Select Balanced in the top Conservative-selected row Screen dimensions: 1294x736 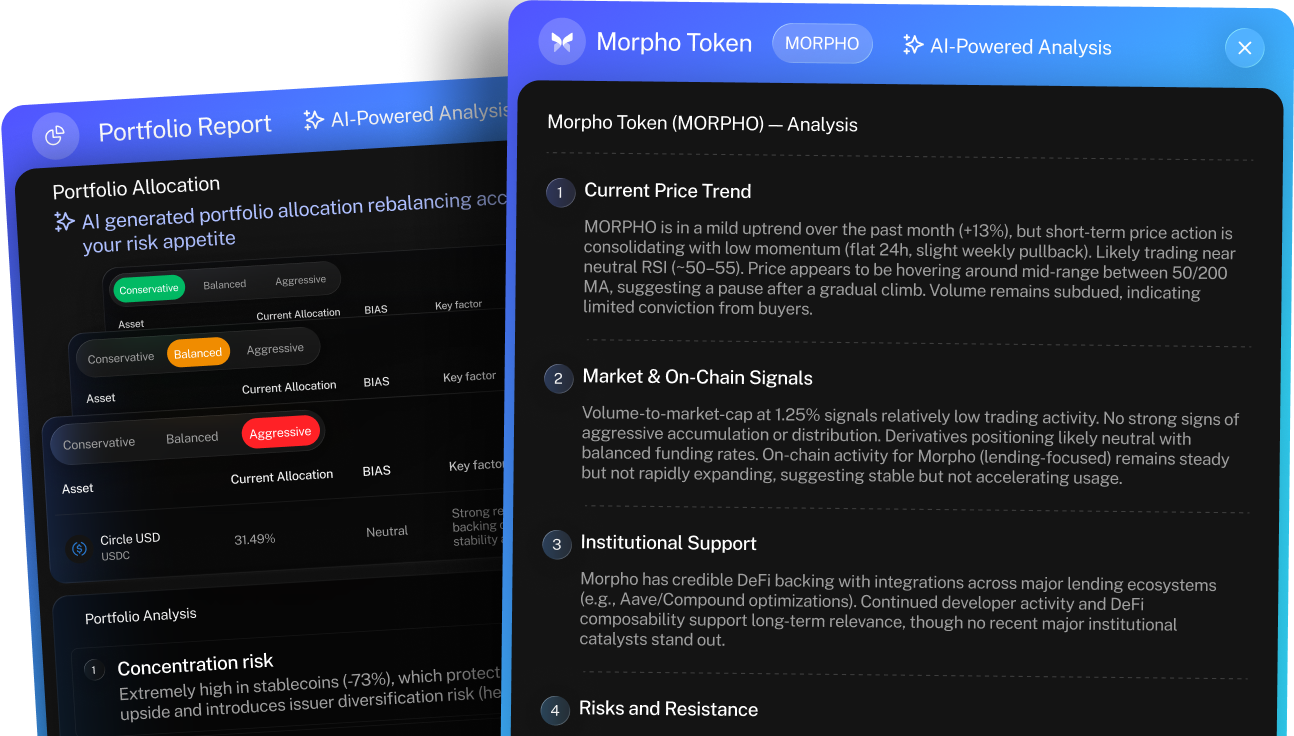[x=225, y=284]
